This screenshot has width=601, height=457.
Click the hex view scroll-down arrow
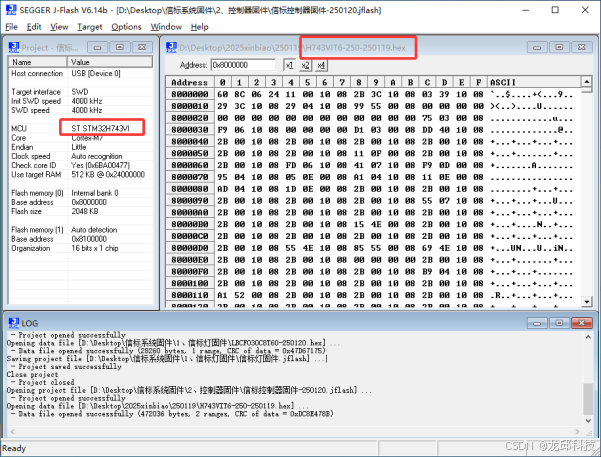(x=586, y=302)
